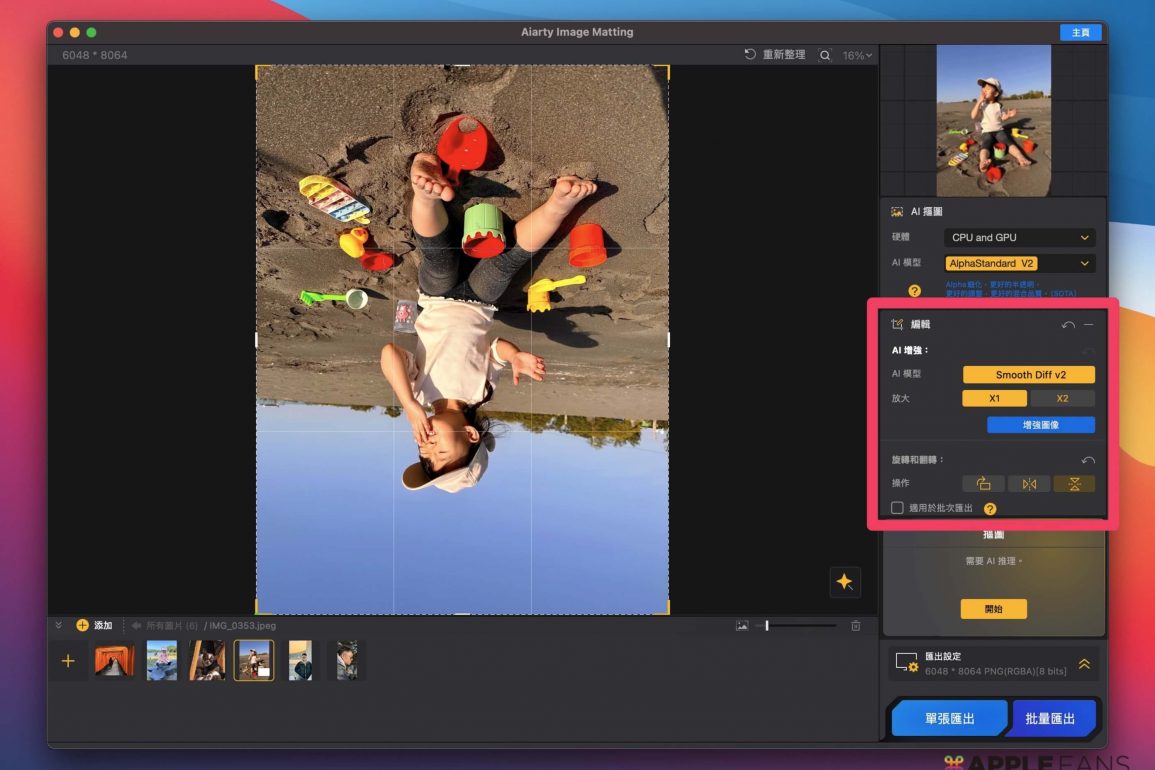Click the fit-to-view magnifier icon
Screen dimensions: 1155x770
pyautogui.click(x=825, y=55)
